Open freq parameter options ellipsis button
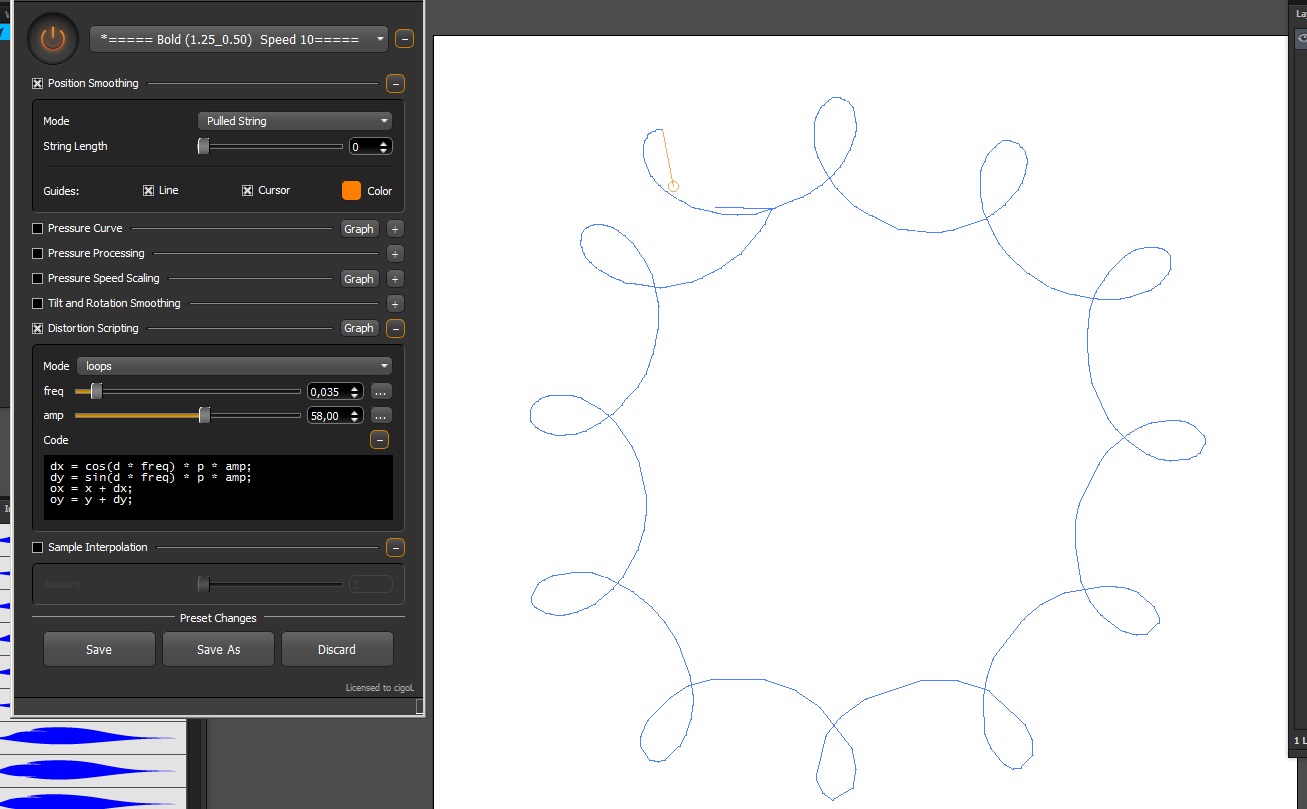The width and height of the screenshot is (1307, 809). [381, 392]
